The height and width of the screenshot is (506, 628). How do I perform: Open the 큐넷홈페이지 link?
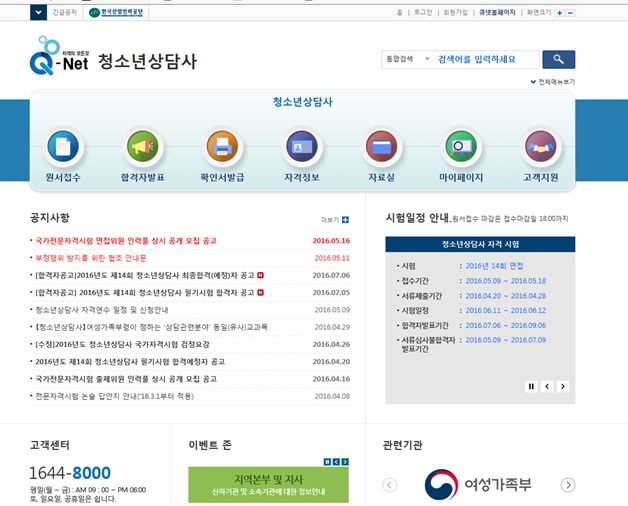[x=497, y=12]
